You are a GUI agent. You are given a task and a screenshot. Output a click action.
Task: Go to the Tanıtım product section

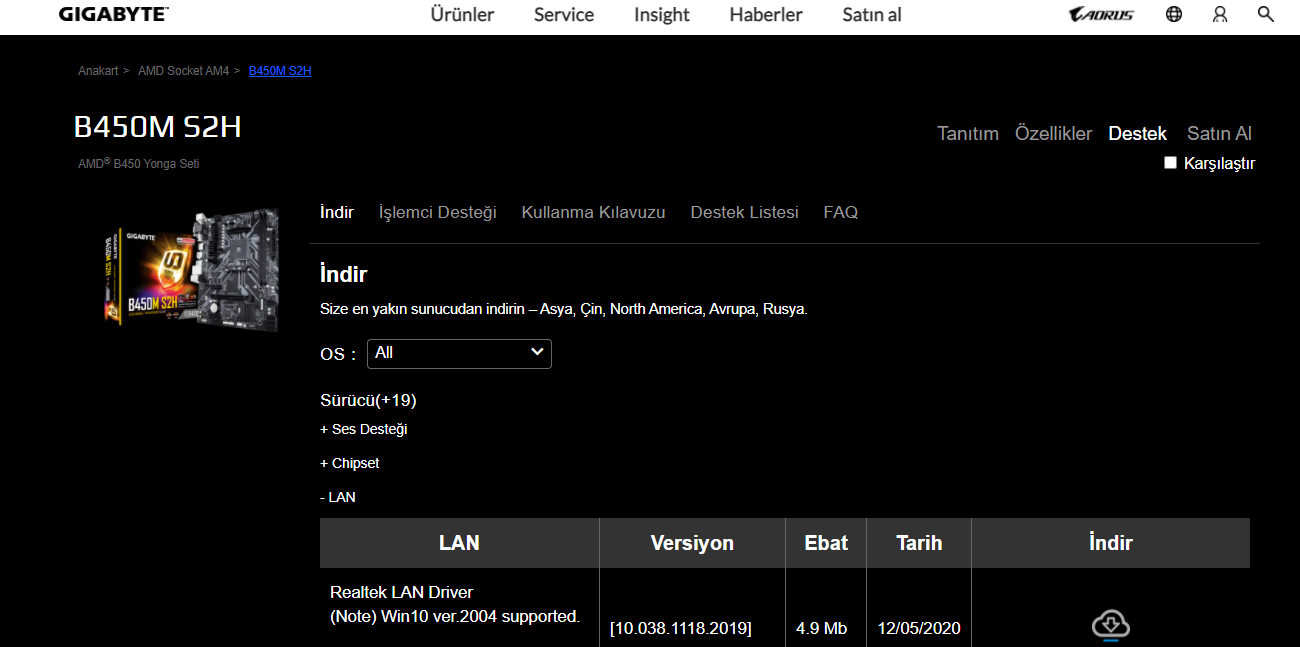[x=968, y=133]
